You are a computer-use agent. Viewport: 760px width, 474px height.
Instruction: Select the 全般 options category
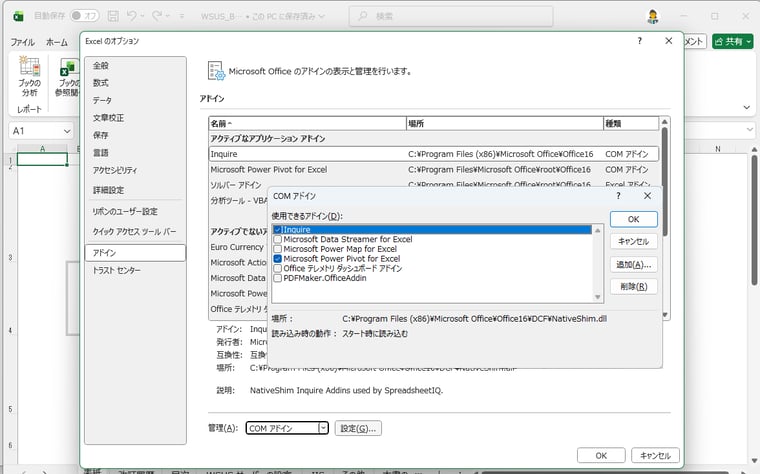[x=135, y=65]
